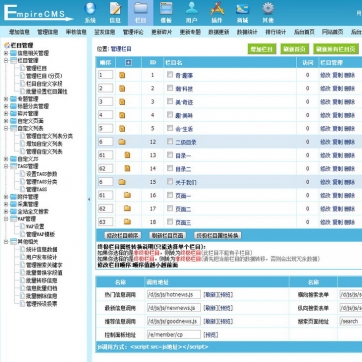Click the 专题管理 folder icon in tree
Image resolution: width=362 pixels, height=362 pixels.
(13, 99)
